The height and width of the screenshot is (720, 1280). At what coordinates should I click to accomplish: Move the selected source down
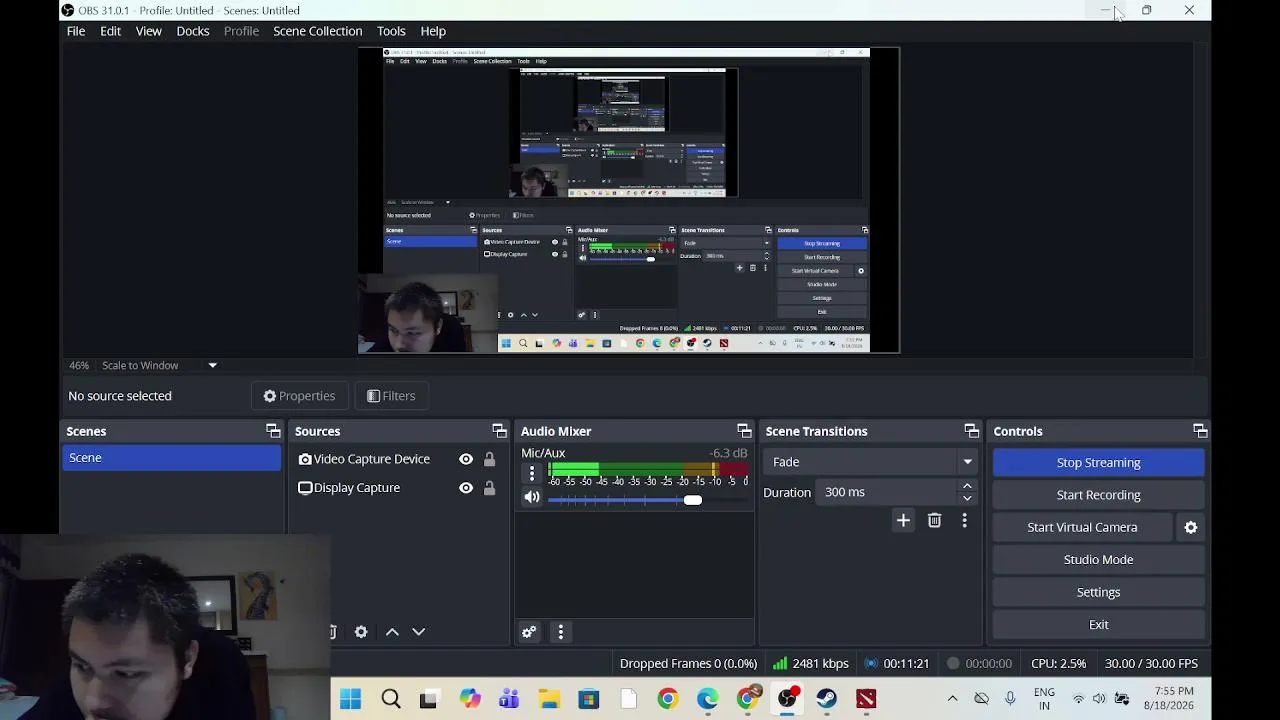[x=419, y=632]
